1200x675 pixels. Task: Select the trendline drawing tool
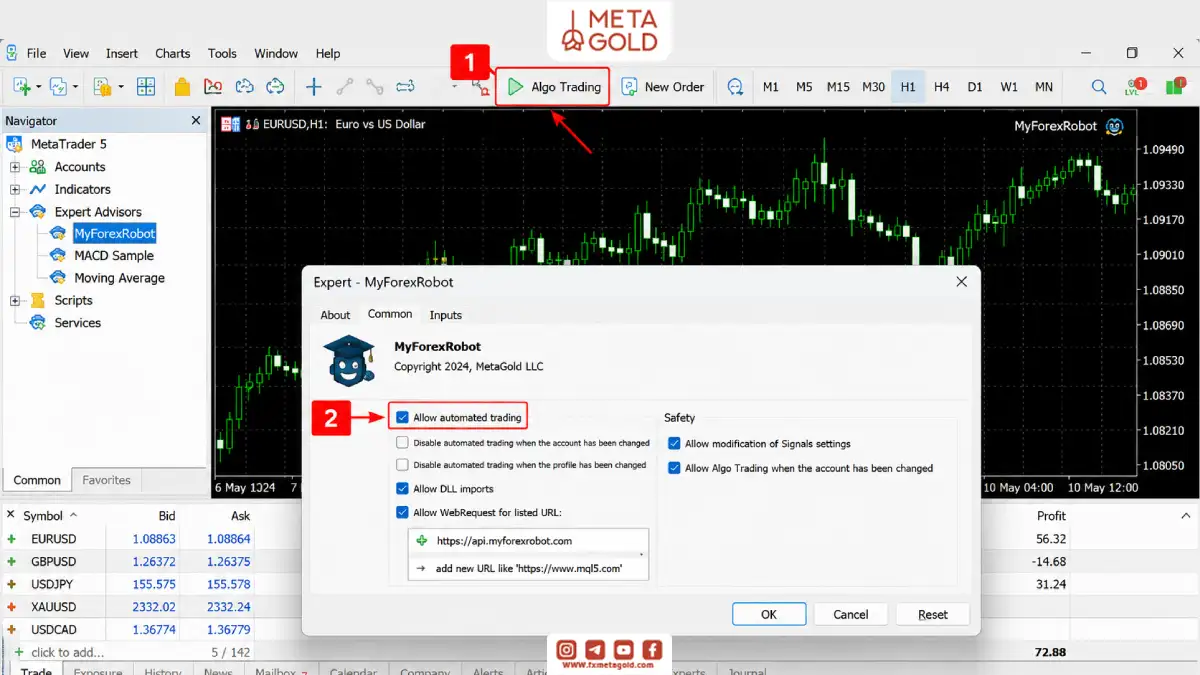[x=345, y=87]
